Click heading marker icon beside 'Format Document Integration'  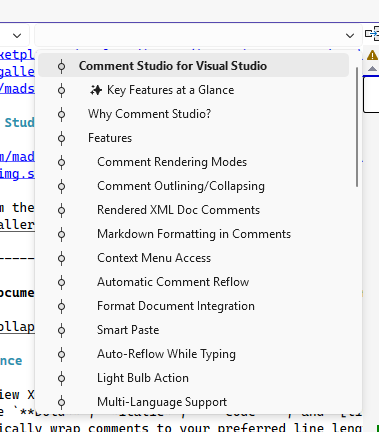click(61, 306)
